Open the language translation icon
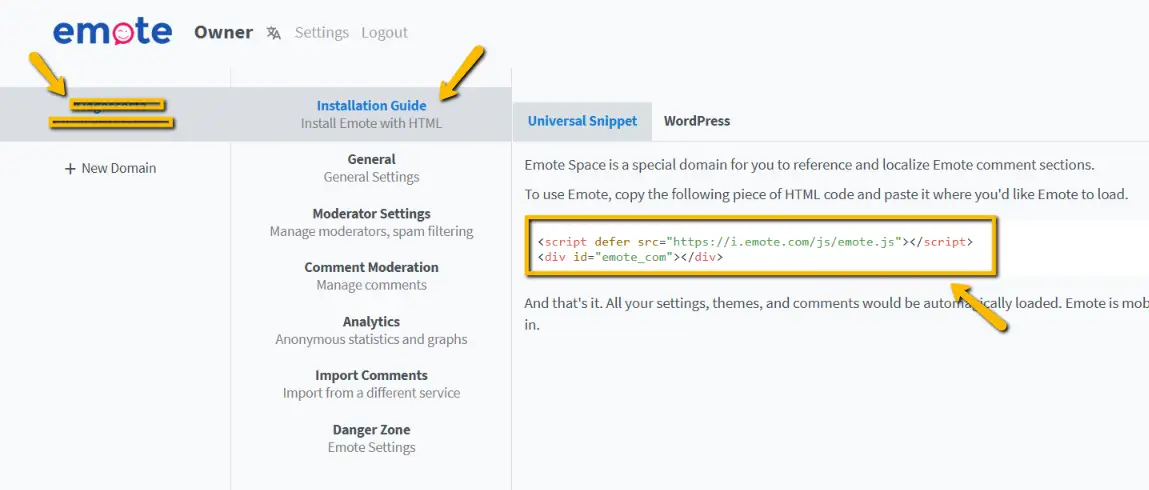 tap(274, 33)
